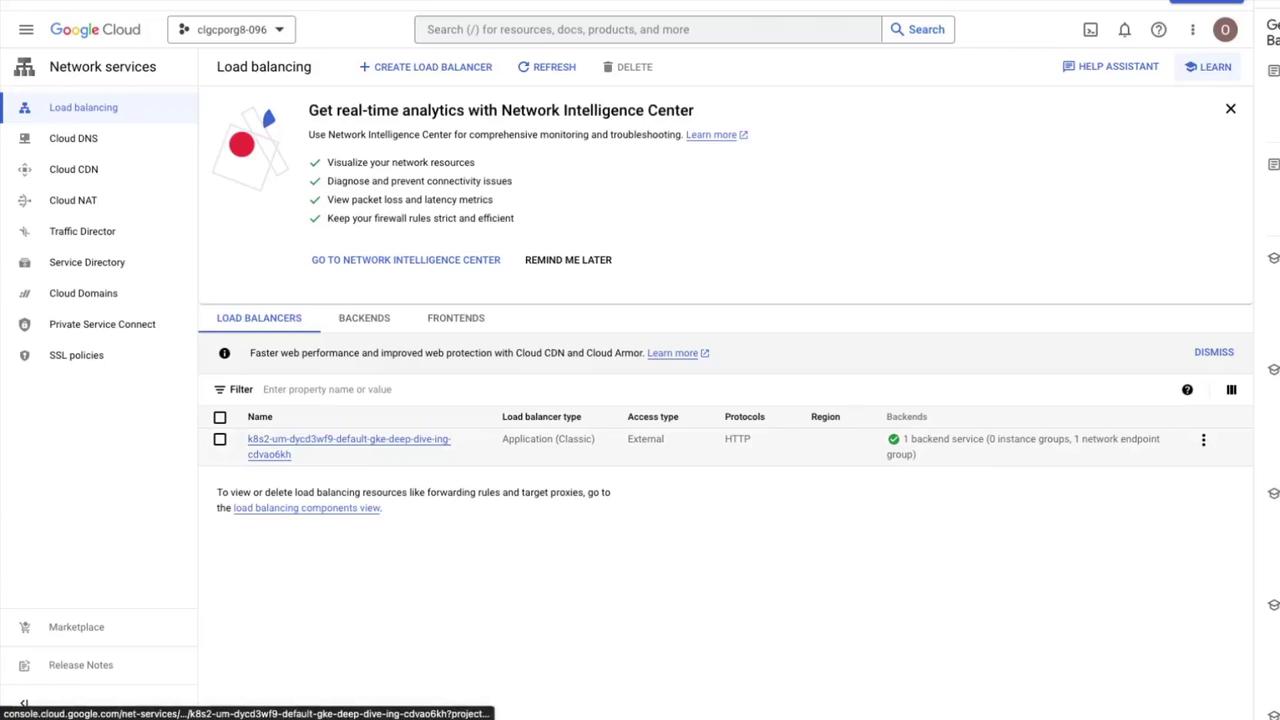The image size is (1280, 720).
Task: Select all load balancers checkbox in header
Action: tap(220, 417)
